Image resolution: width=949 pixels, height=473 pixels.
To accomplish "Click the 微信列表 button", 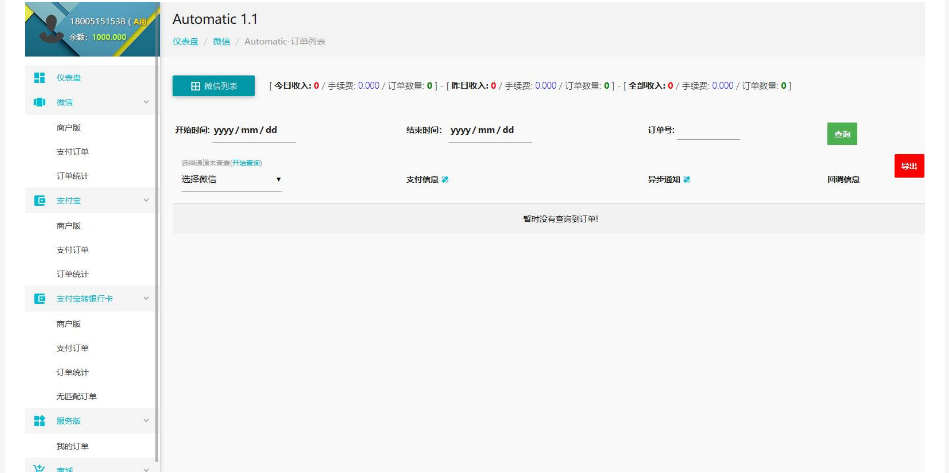I will coord(214,86).
